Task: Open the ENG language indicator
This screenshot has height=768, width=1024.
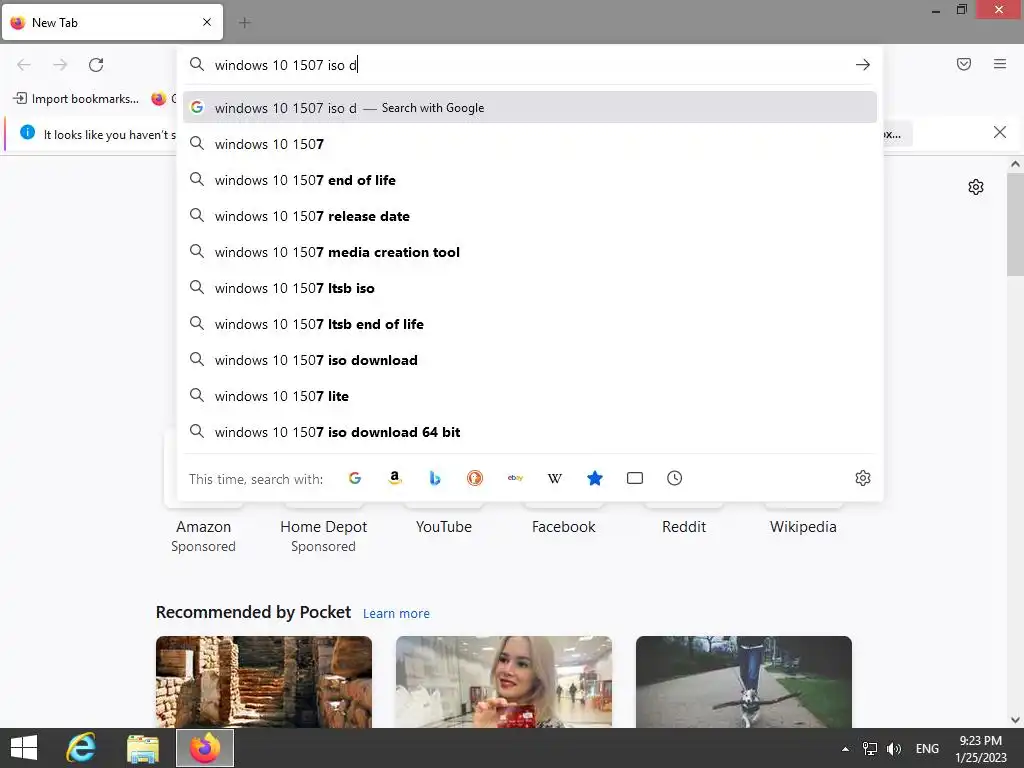Action: 927,748
